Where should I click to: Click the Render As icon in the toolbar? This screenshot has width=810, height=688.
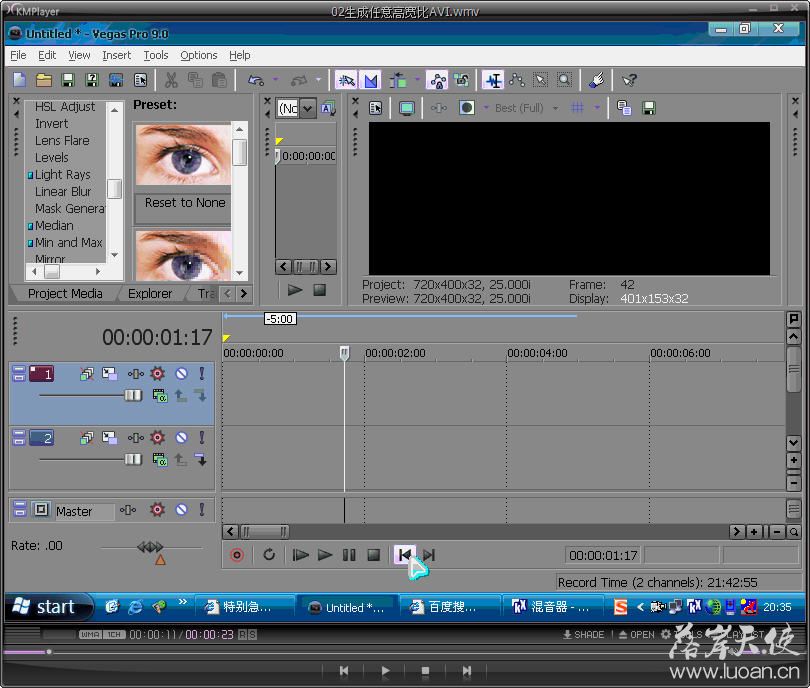116,80
